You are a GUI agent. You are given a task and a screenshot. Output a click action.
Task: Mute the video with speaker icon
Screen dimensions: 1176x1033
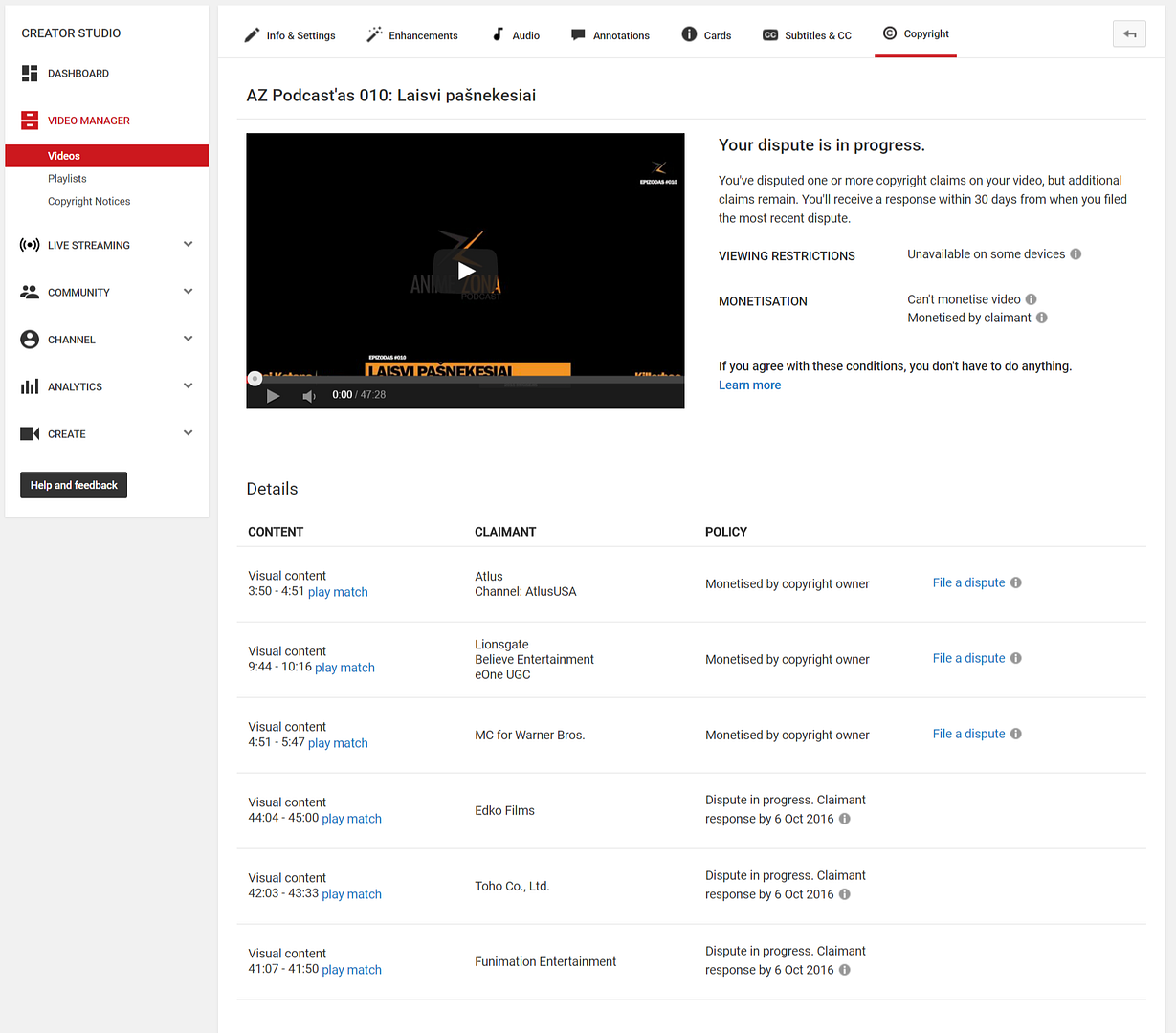click(x=309, y=396)
